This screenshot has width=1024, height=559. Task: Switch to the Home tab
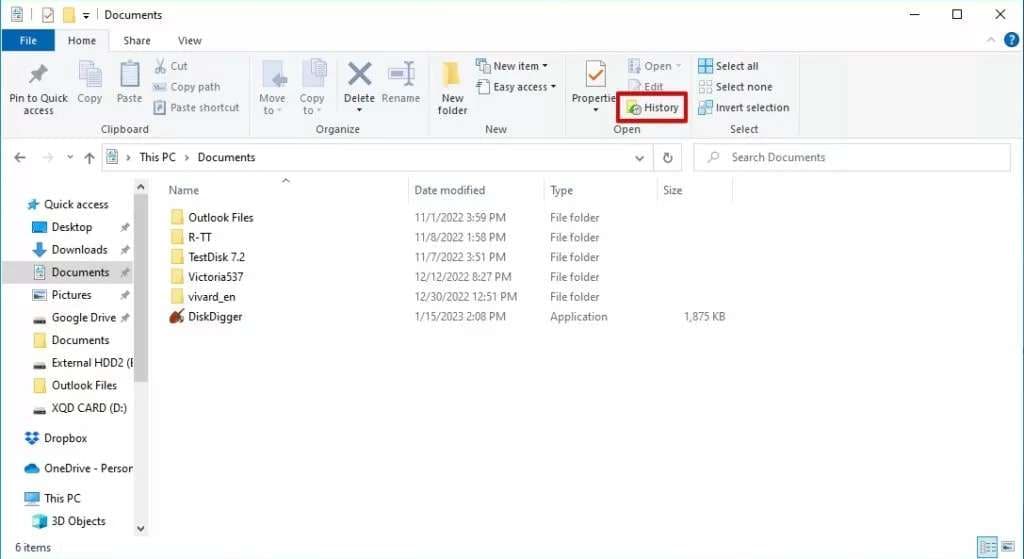pos(82,40)
